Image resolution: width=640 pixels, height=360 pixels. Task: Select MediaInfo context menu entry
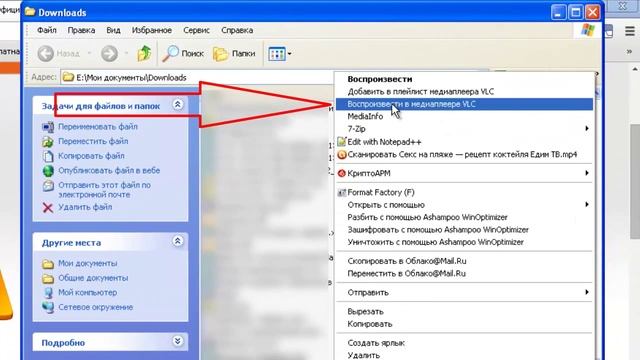[464, 116]
